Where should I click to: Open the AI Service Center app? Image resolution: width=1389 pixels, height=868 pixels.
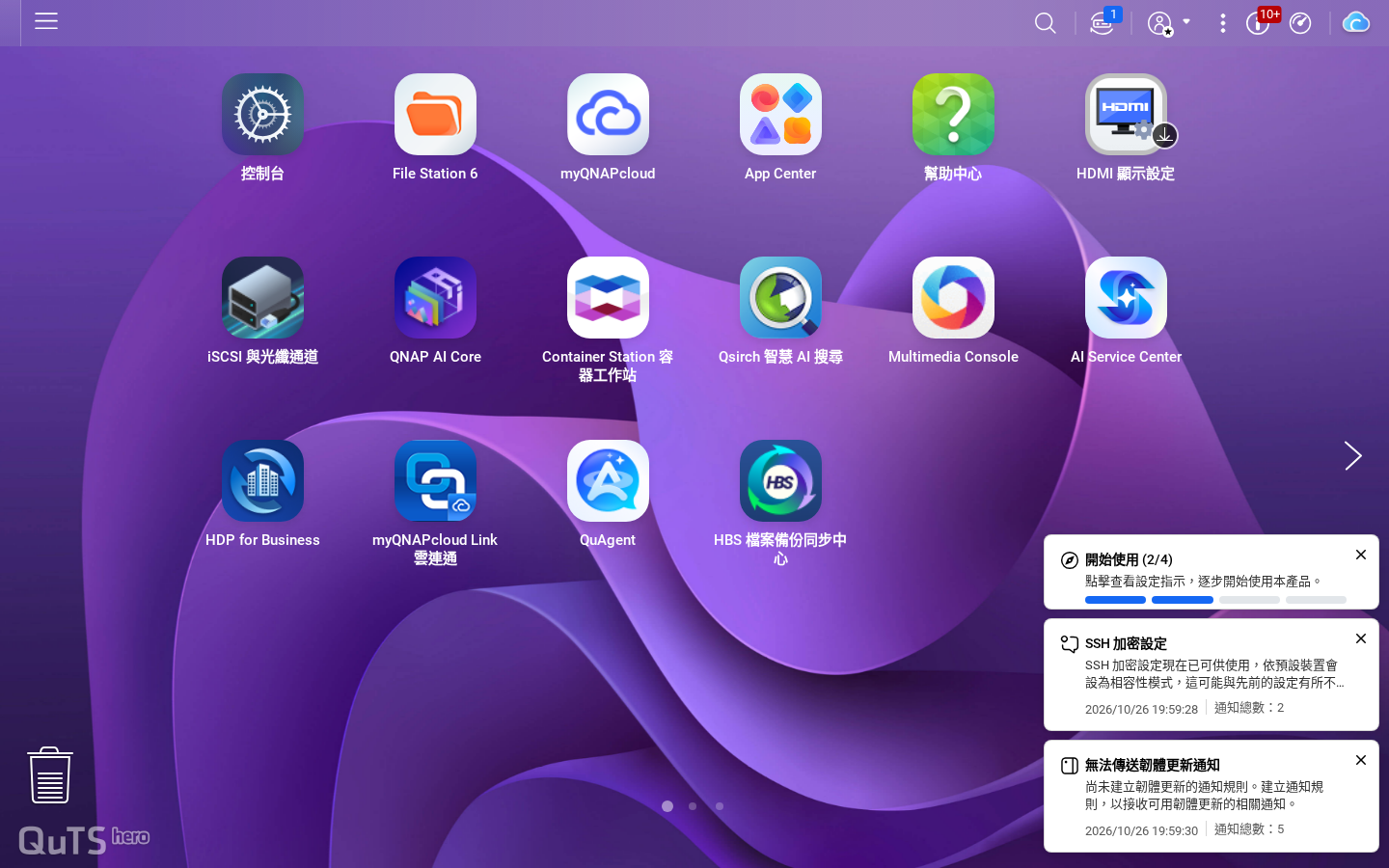[x=1126, y=298]
